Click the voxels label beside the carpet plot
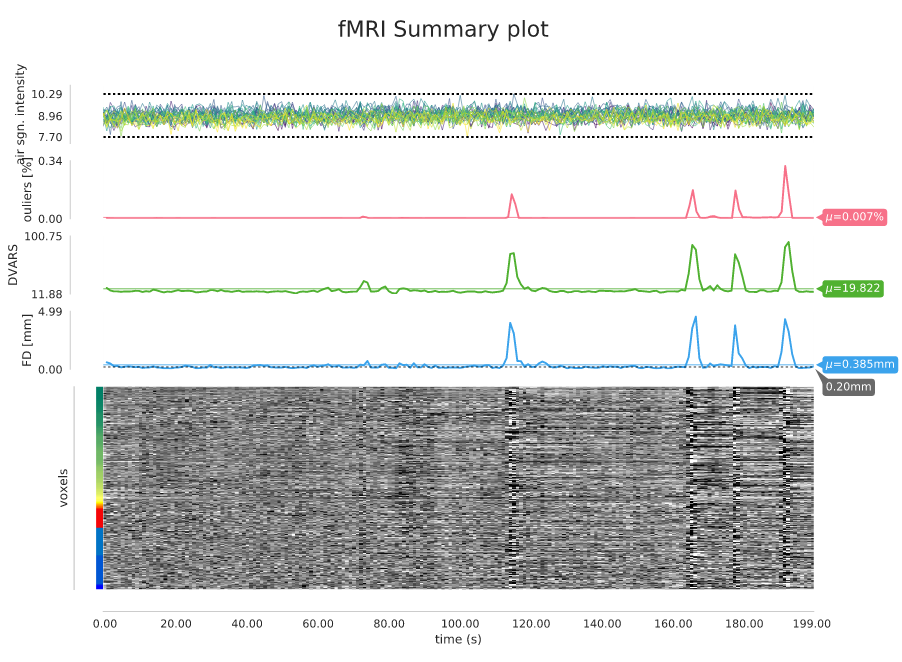This screenshot has width=902, height=662. point(63,487)
